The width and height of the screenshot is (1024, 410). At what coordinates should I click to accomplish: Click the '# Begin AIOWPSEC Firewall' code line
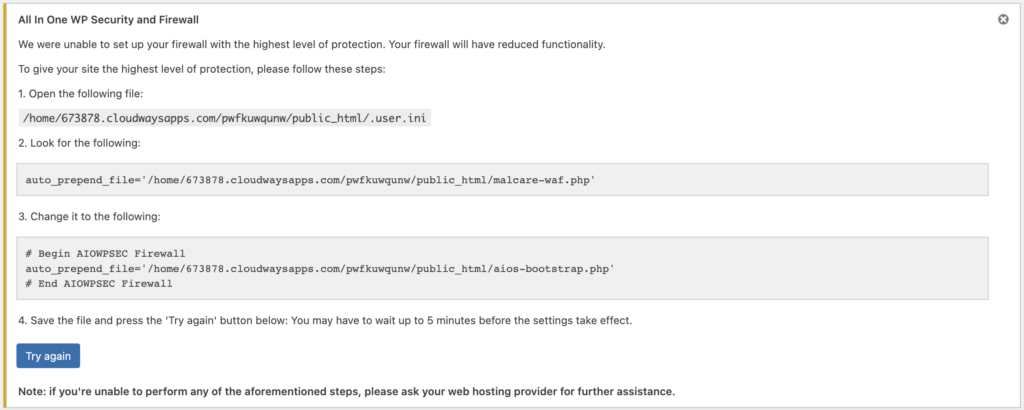point(105,253)
